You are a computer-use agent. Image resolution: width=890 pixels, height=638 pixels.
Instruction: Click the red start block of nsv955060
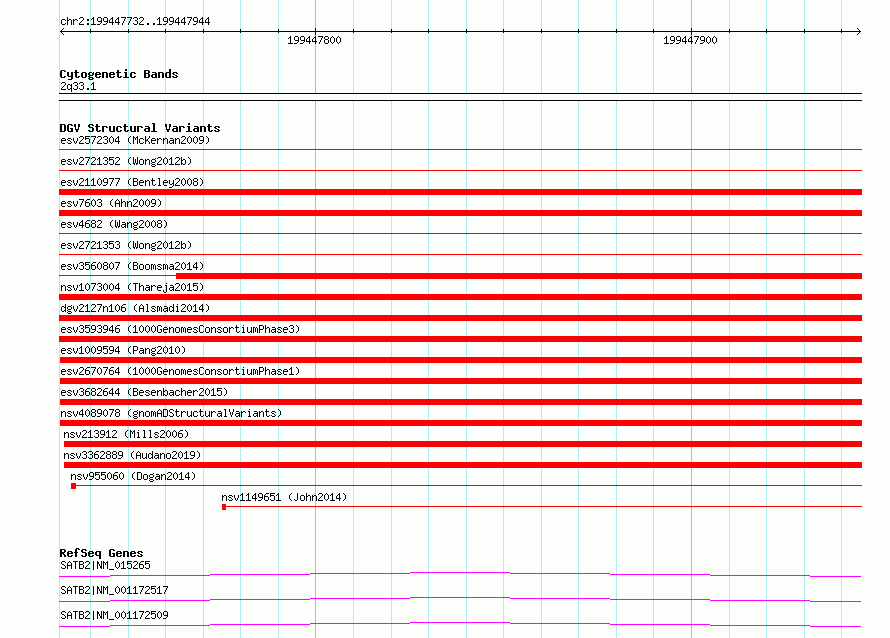(x=73, y=486)
